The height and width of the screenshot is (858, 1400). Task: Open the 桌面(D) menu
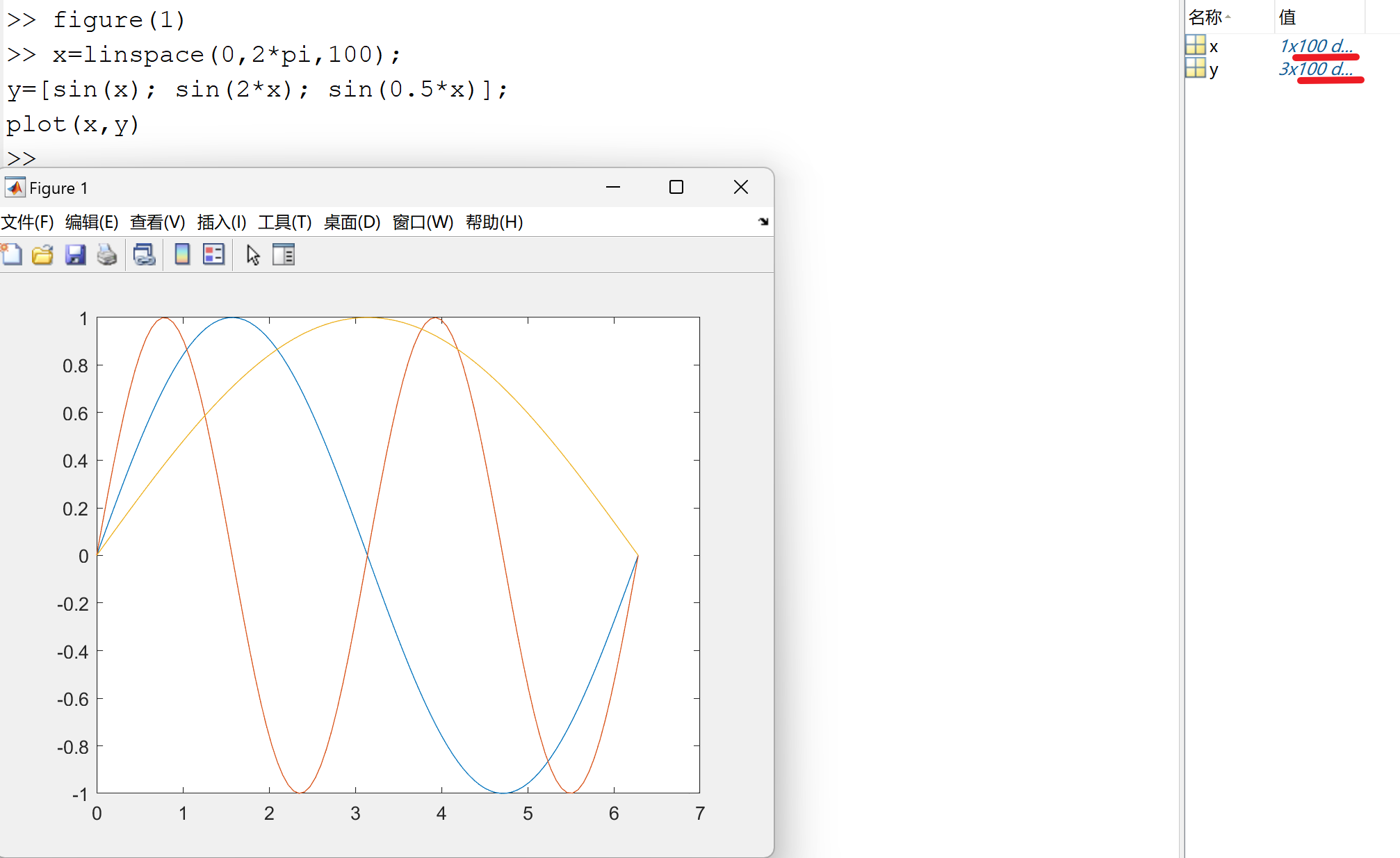(x=352, y=222)
